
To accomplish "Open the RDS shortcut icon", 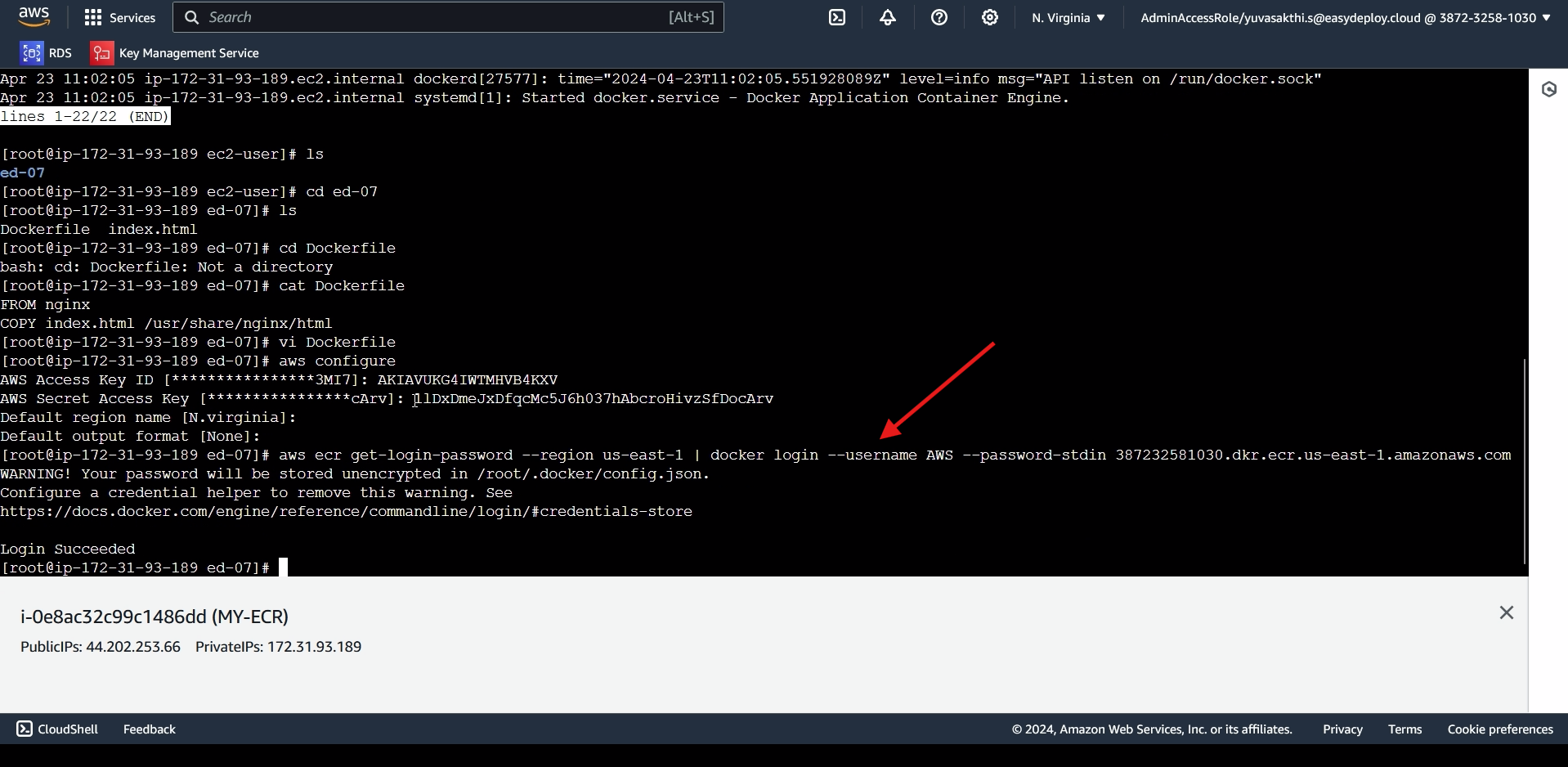I will (32, 53).
